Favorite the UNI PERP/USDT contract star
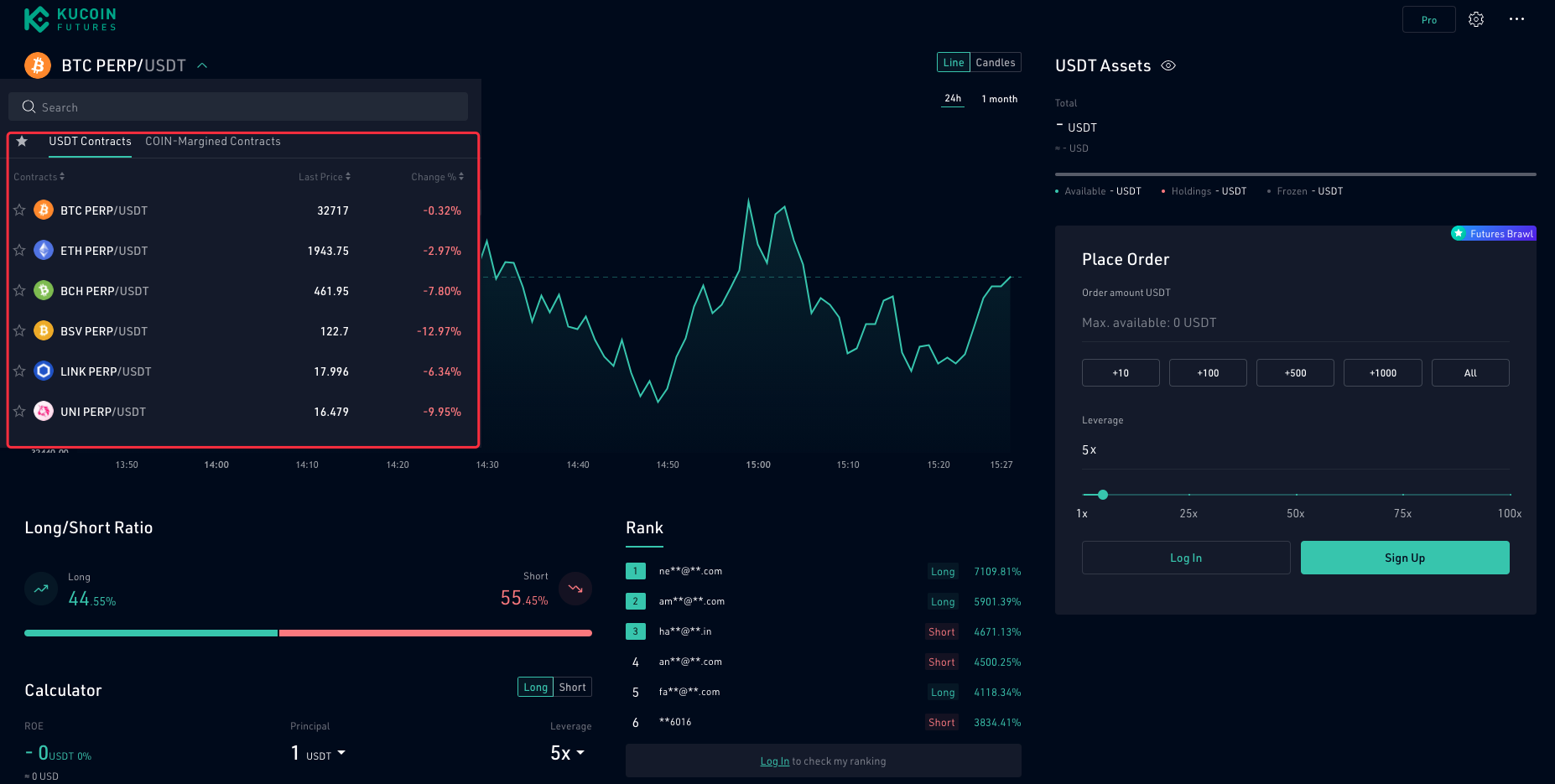Viewport: 1555px width, 784px height. 19,411
